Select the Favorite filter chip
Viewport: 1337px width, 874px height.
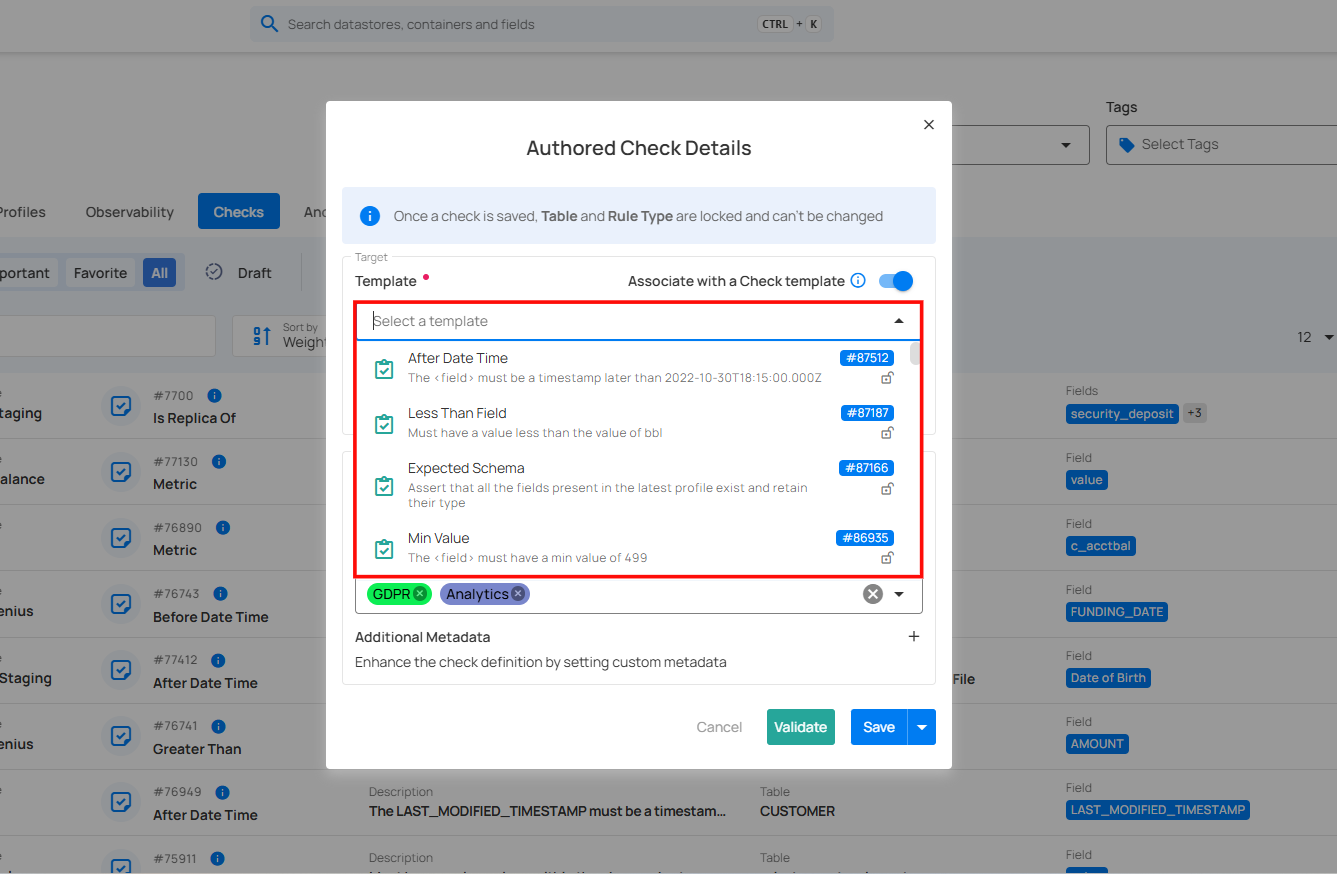pyautogui.click(x=100, y=273)
